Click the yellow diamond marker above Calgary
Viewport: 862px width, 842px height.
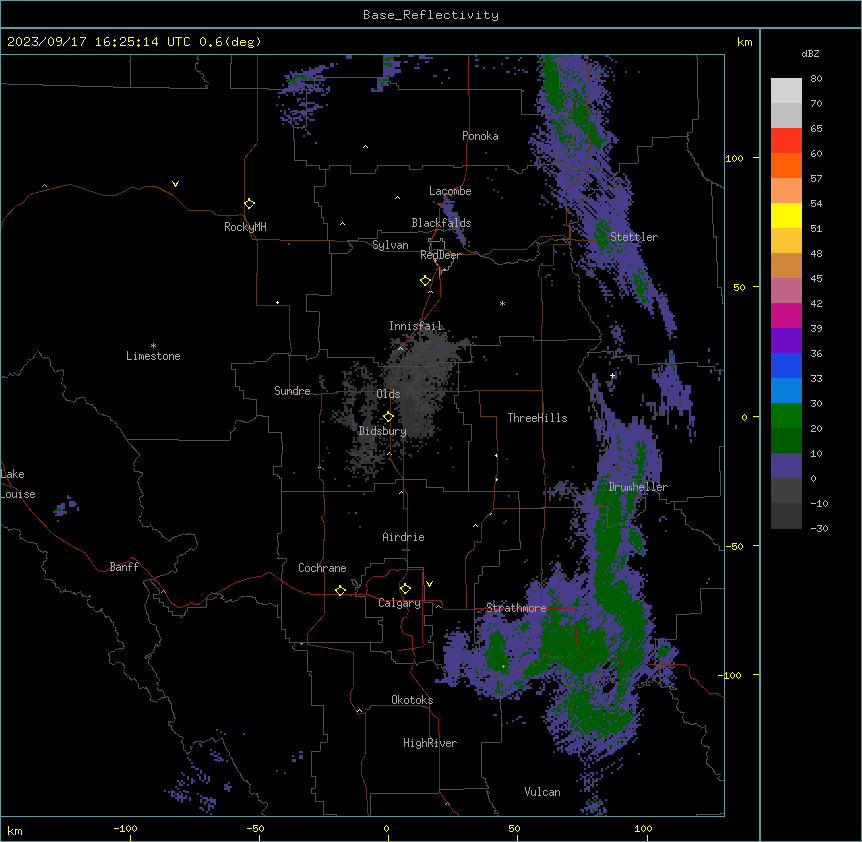(405, 589)
